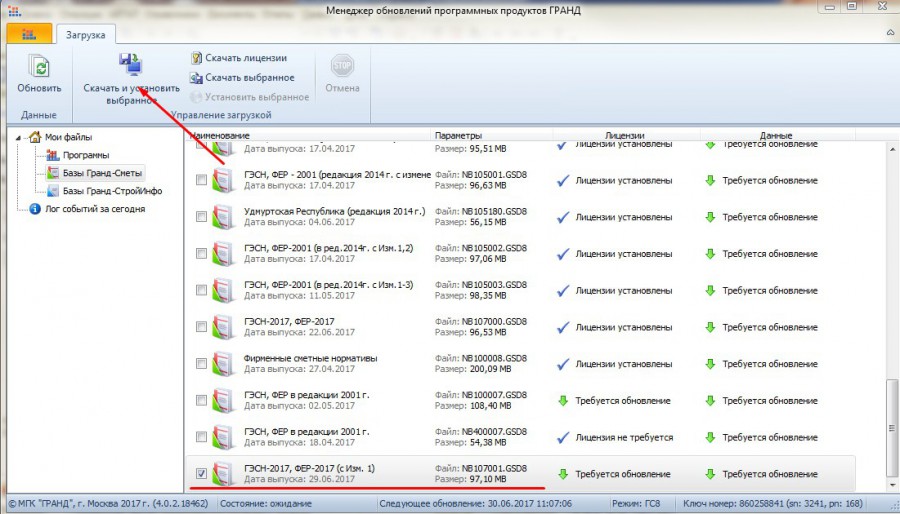This screenshot has height=514, width=900.
Task: Click license checkmark icon for Удмуртская Республика
Action: 563,217
